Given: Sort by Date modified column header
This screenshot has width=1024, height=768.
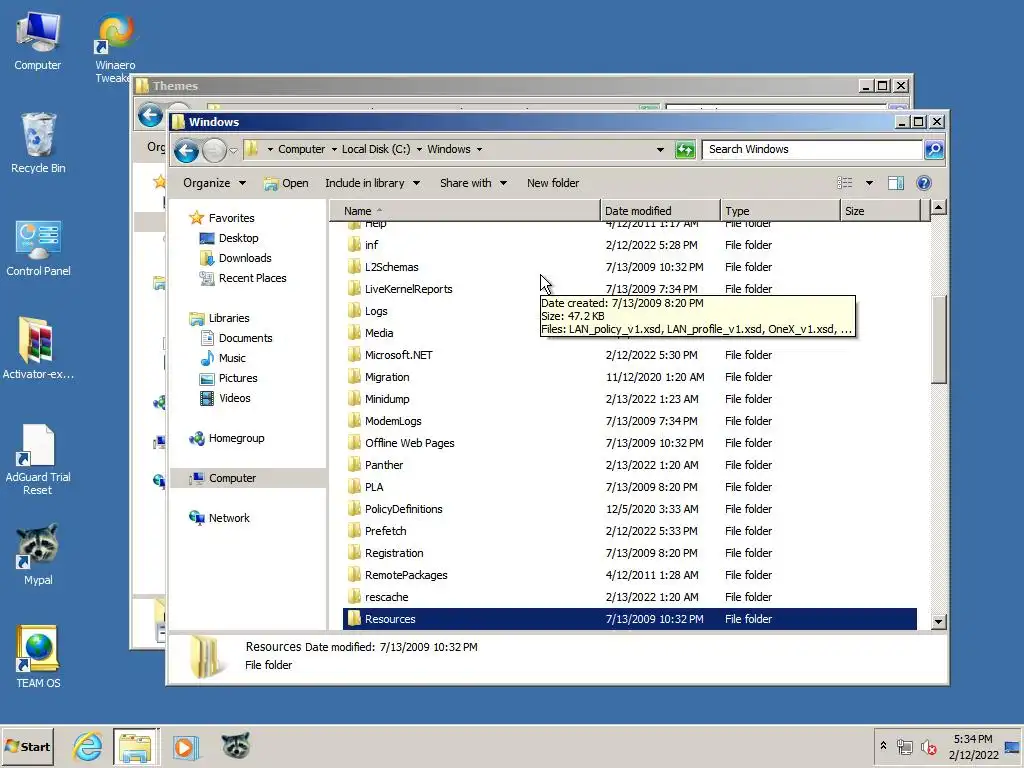Looking at the screenshot, I should point(660,211).
